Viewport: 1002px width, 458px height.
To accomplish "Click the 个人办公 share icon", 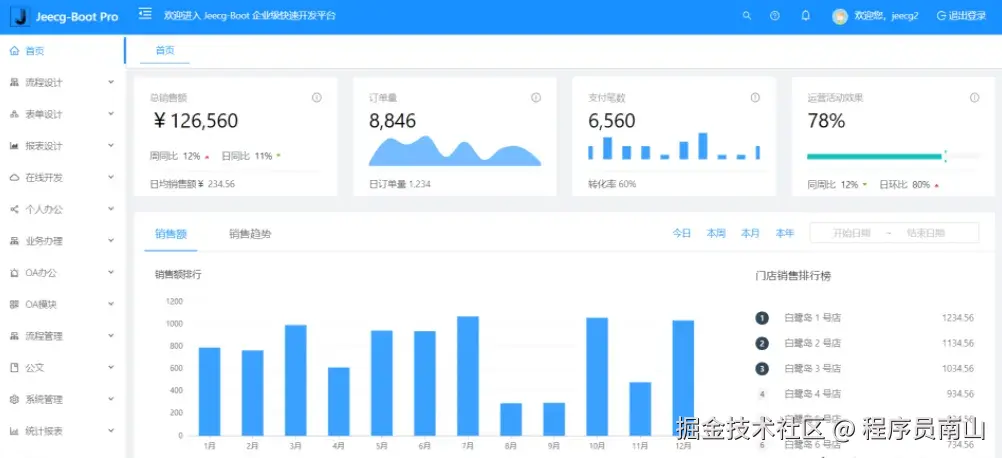I will [14, 210].
